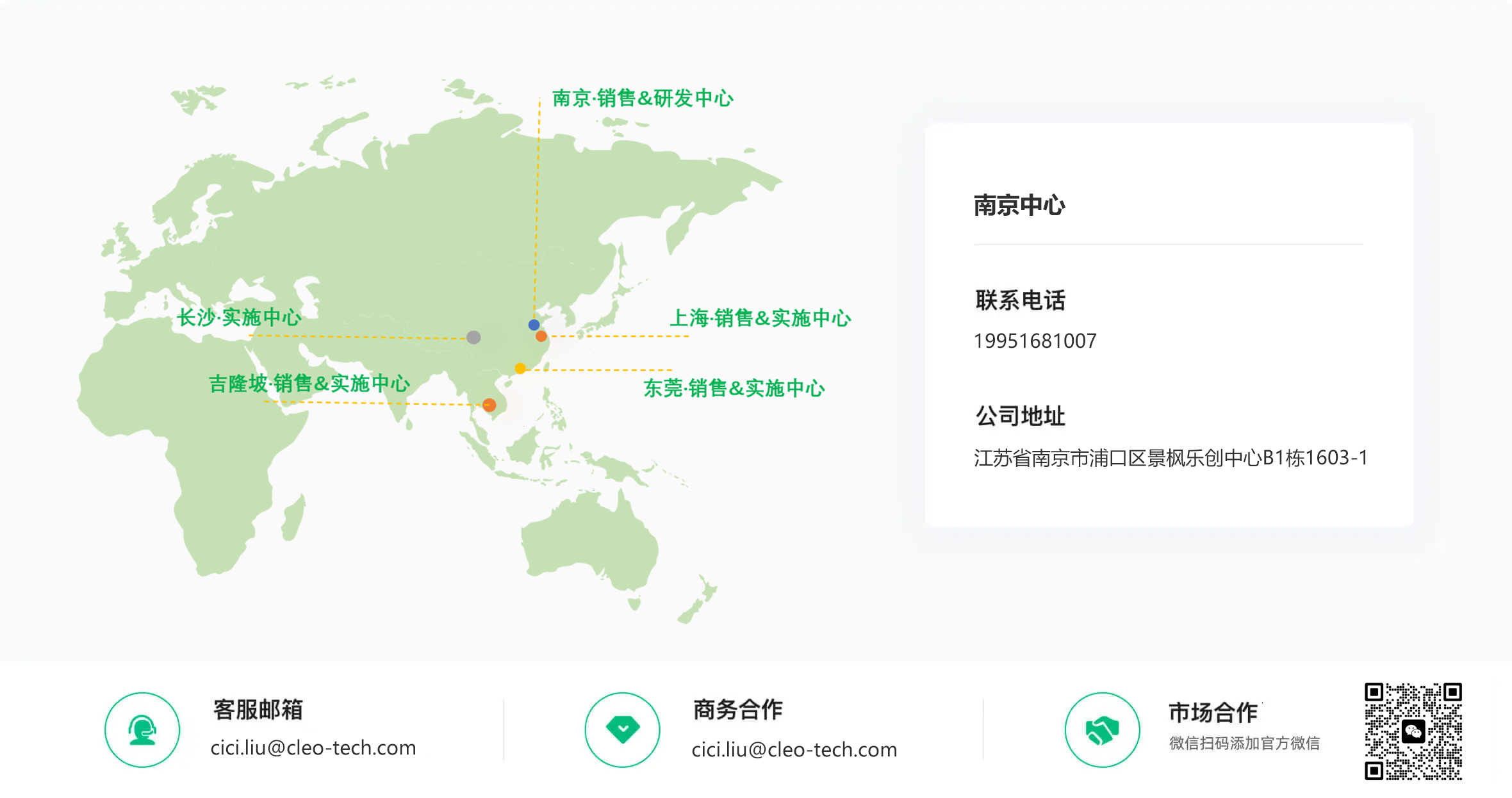Click the gray Changsha map dot

tap(473, 337)
